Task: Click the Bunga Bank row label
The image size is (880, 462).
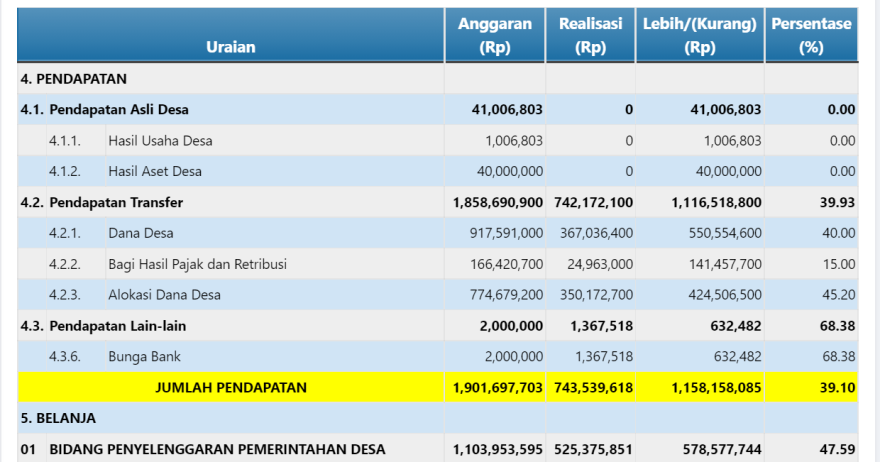Action: pos(144,356)
